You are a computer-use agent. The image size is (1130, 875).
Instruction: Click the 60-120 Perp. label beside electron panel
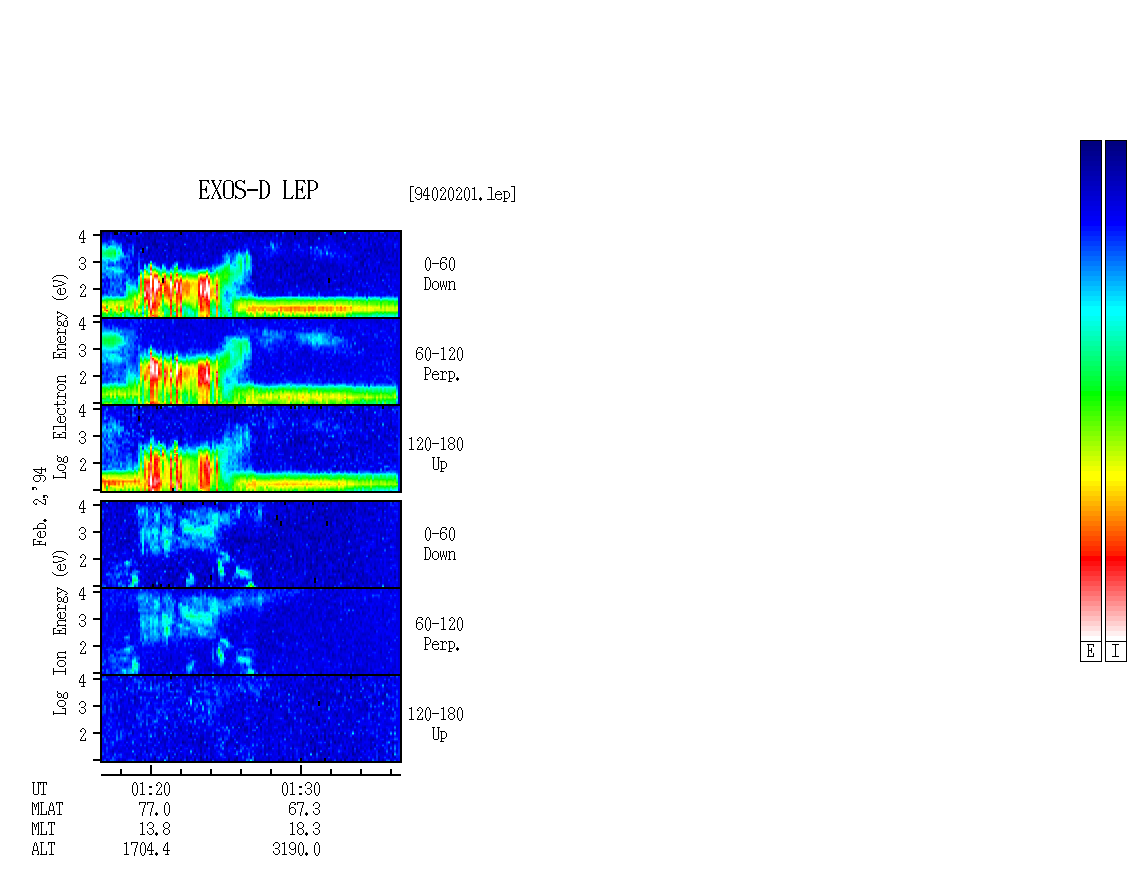(x=439, y=365)
